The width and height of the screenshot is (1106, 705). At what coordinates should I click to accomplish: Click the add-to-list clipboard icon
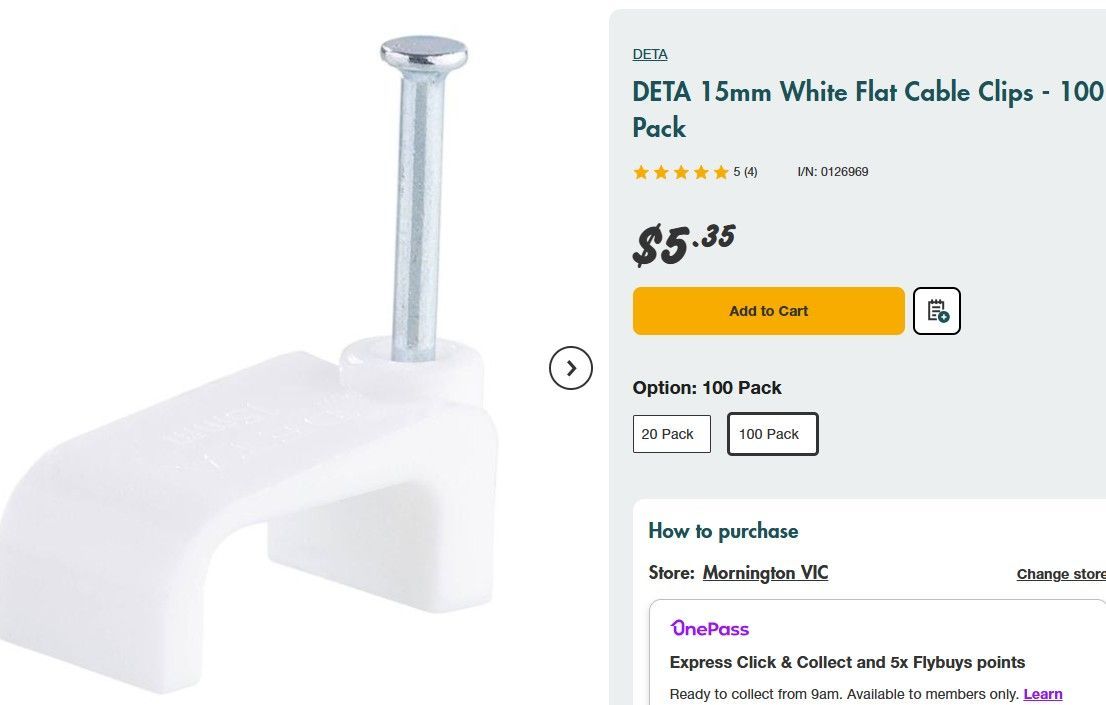(937, 311)
